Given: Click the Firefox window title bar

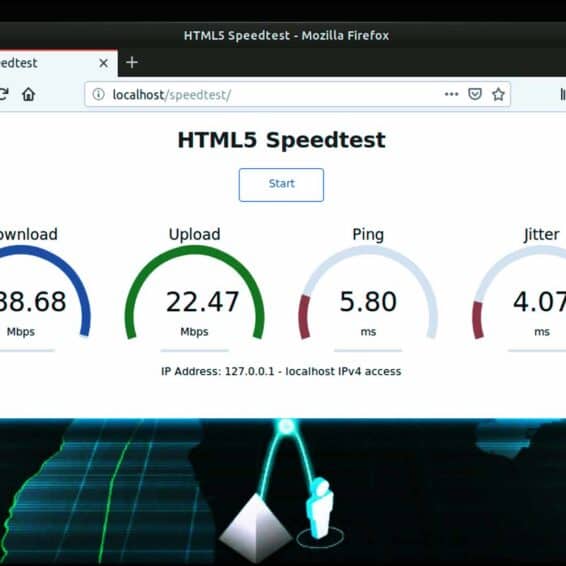Looking at the screenshot, I should point(283,35).
